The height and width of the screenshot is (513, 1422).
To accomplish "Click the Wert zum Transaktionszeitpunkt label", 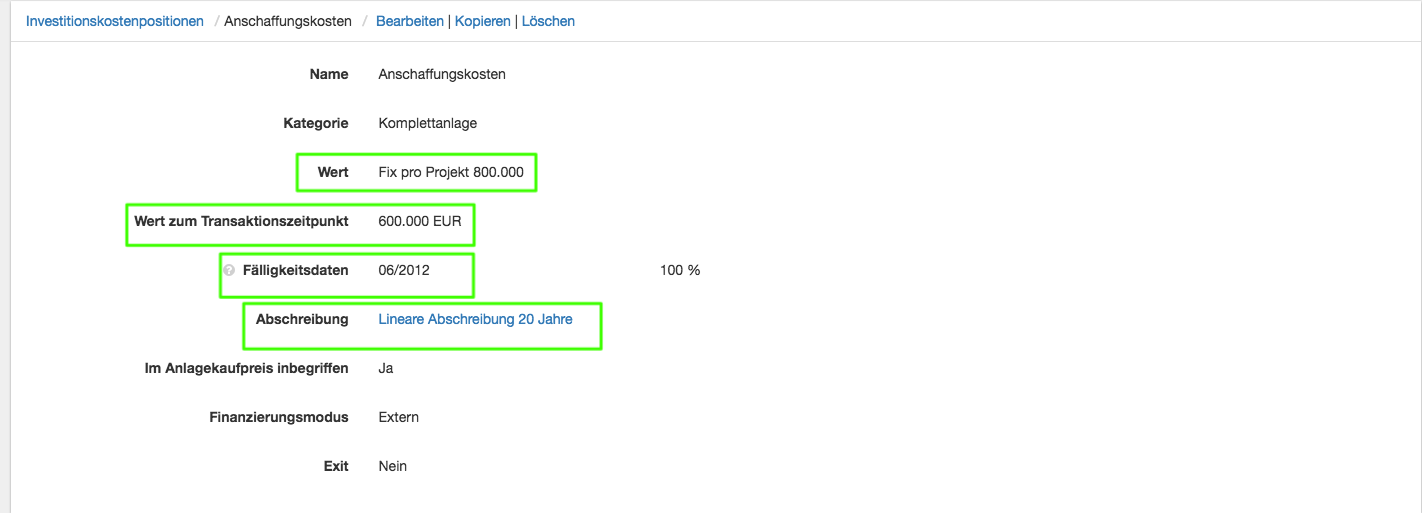I will [241, 221].
